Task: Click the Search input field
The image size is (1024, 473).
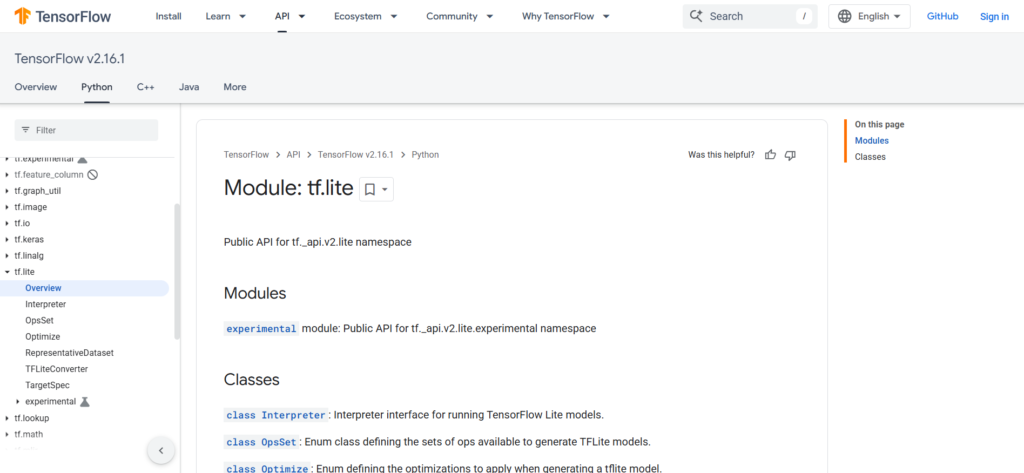Action: tap(750, 16)
